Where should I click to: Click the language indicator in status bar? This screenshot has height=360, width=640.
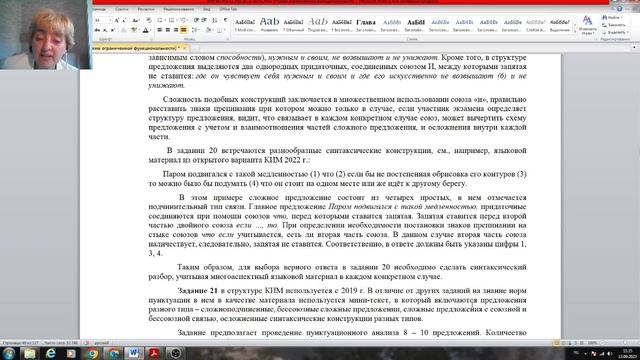102,343
